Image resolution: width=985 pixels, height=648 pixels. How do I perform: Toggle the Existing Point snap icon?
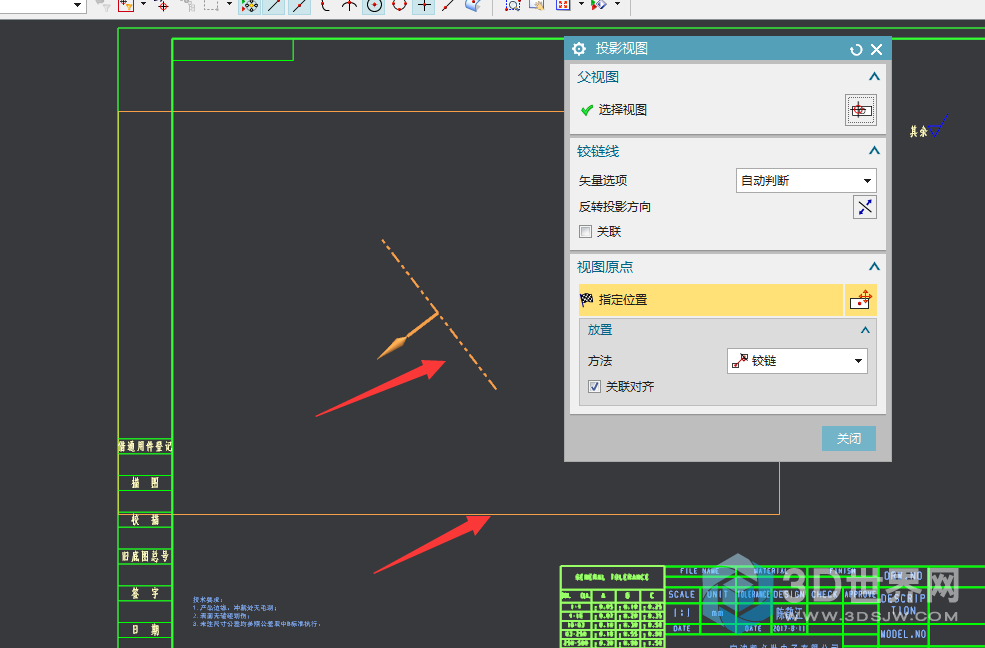424,6
